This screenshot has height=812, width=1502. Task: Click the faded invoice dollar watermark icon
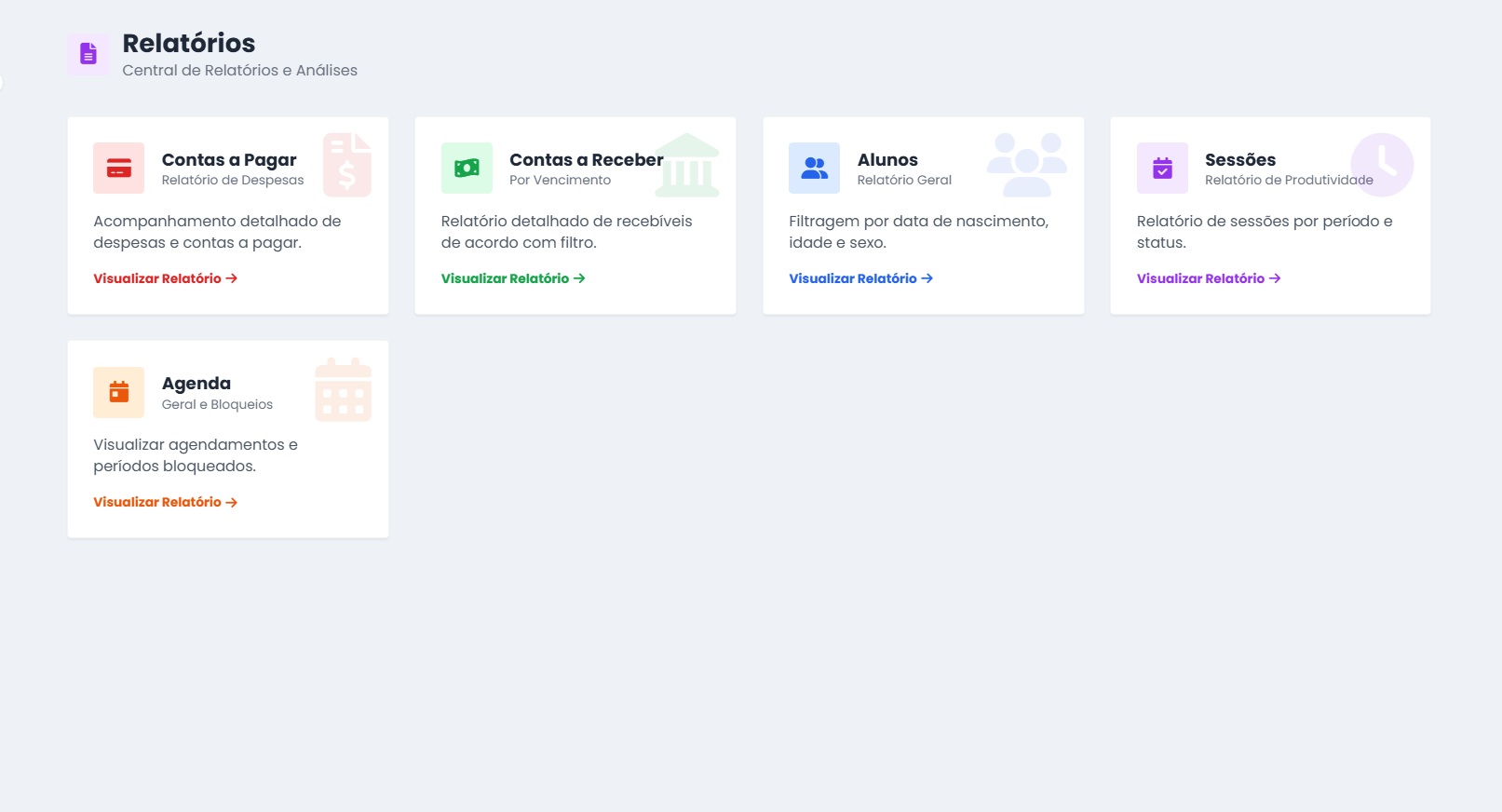347,165
